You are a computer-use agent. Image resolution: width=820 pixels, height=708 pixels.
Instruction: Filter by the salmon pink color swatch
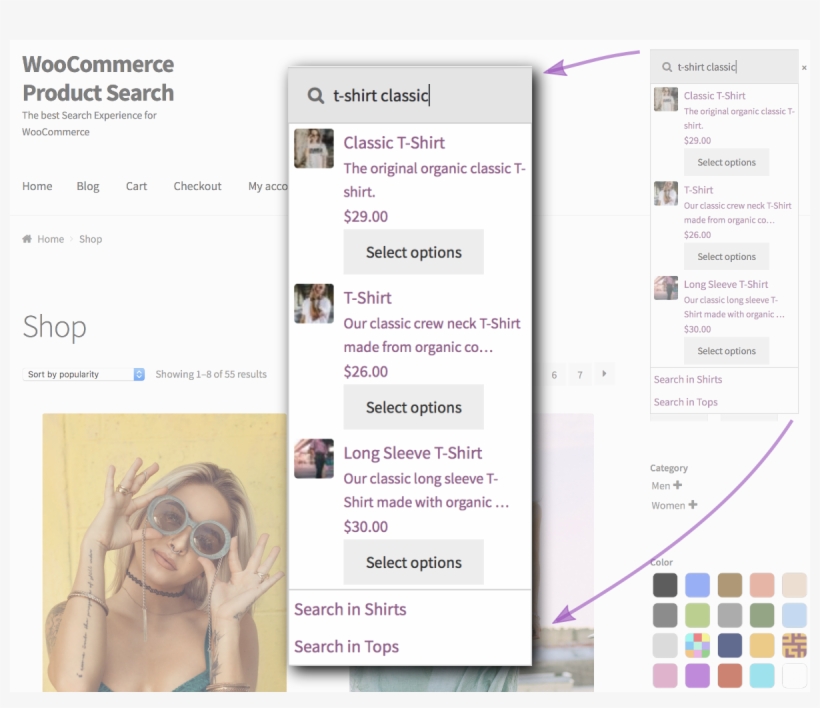point(762,585)
